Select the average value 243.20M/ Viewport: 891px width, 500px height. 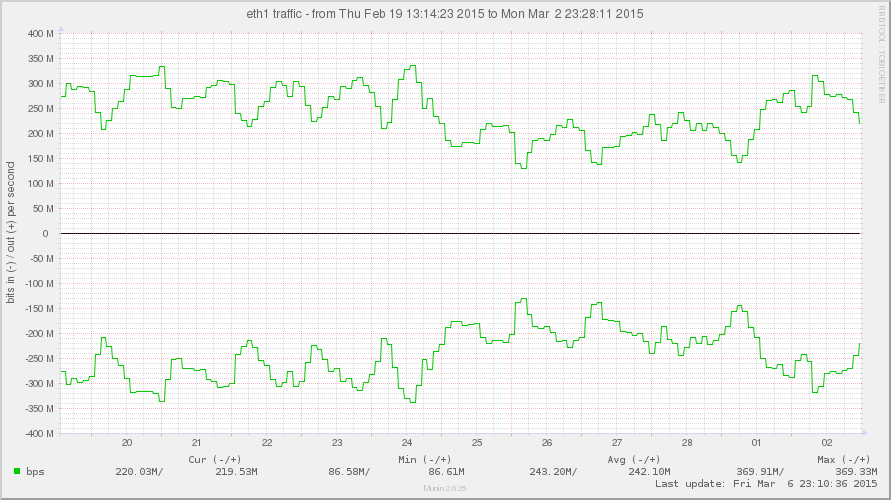[x=553, y=472]
